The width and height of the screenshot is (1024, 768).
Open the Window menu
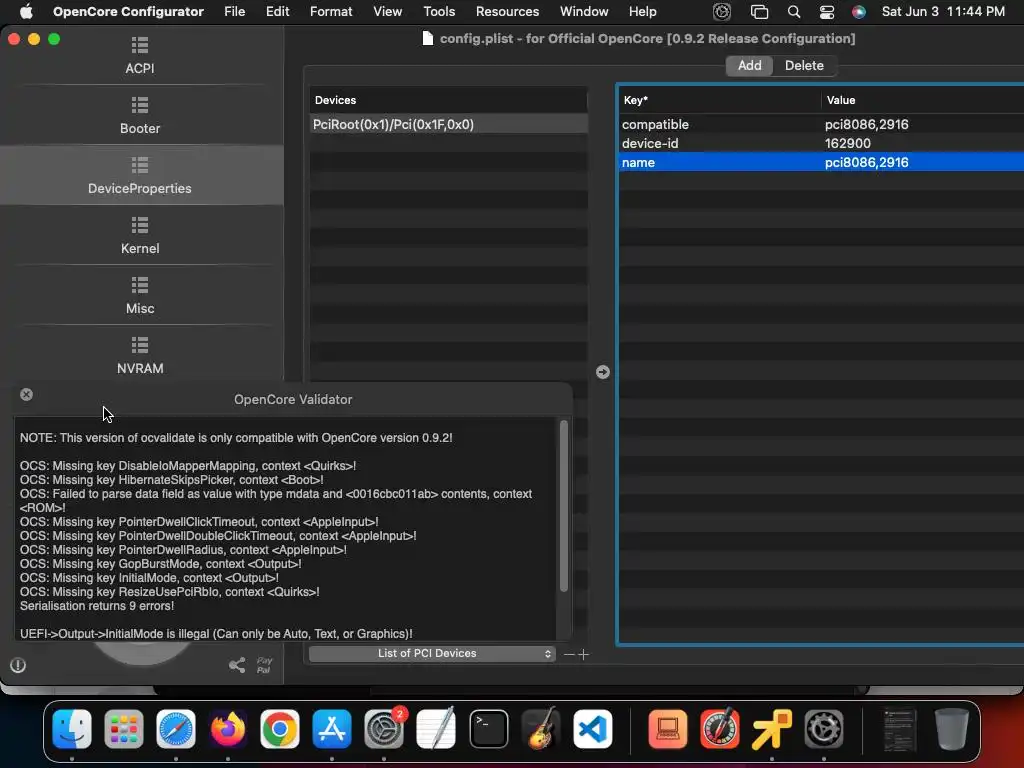click(x=584, y=11)
